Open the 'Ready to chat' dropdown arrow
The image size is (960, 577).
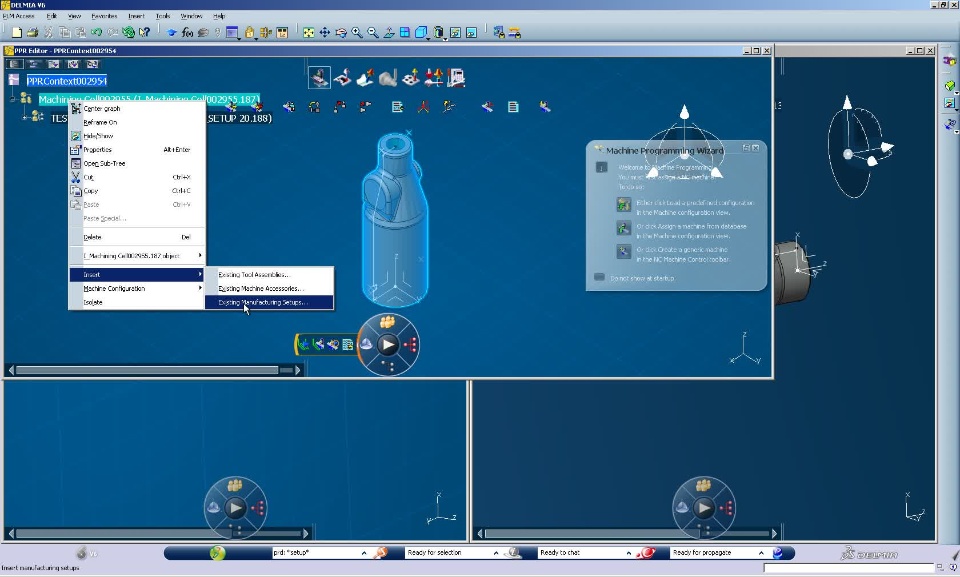click(629, 553)
